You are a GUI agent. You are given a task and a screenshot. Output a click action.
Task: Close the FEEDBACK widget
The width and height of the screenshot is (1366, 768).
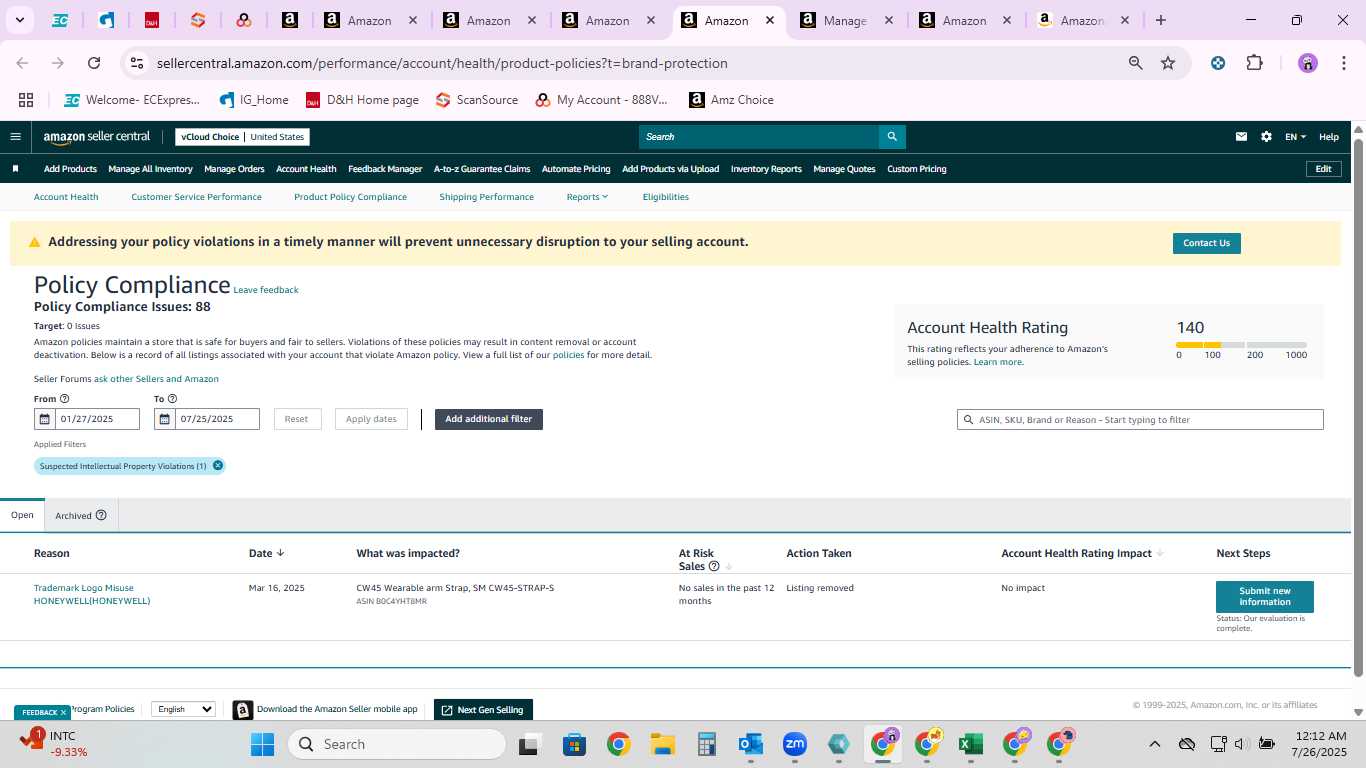coord(63,713)
